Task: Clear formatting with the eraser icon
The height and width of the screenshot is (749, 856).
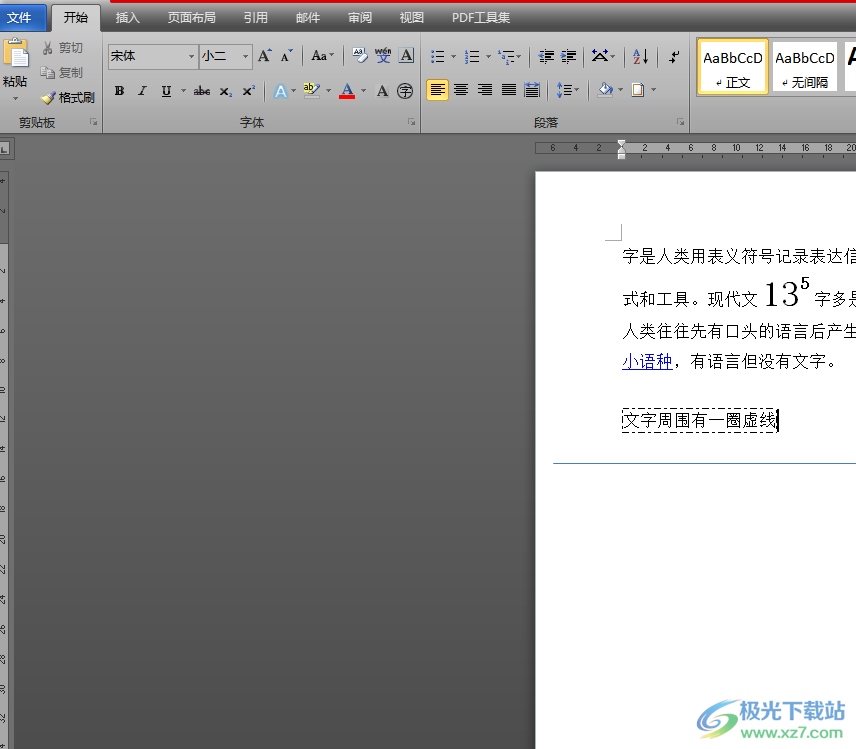Action: [x=360, y=56]
